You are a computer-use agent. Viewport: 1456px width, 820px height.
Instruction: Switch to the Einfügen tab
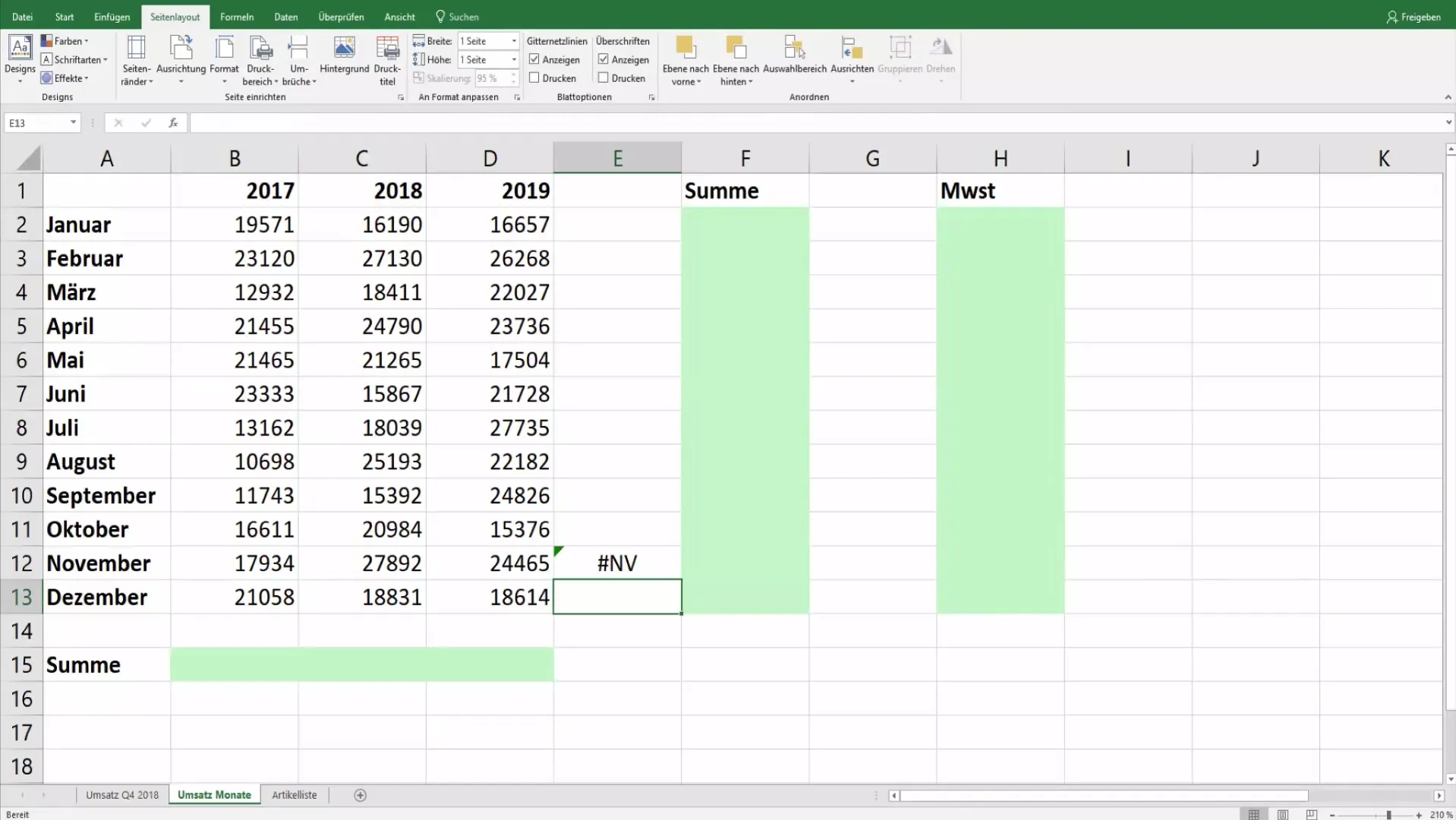tap(112, 17)
